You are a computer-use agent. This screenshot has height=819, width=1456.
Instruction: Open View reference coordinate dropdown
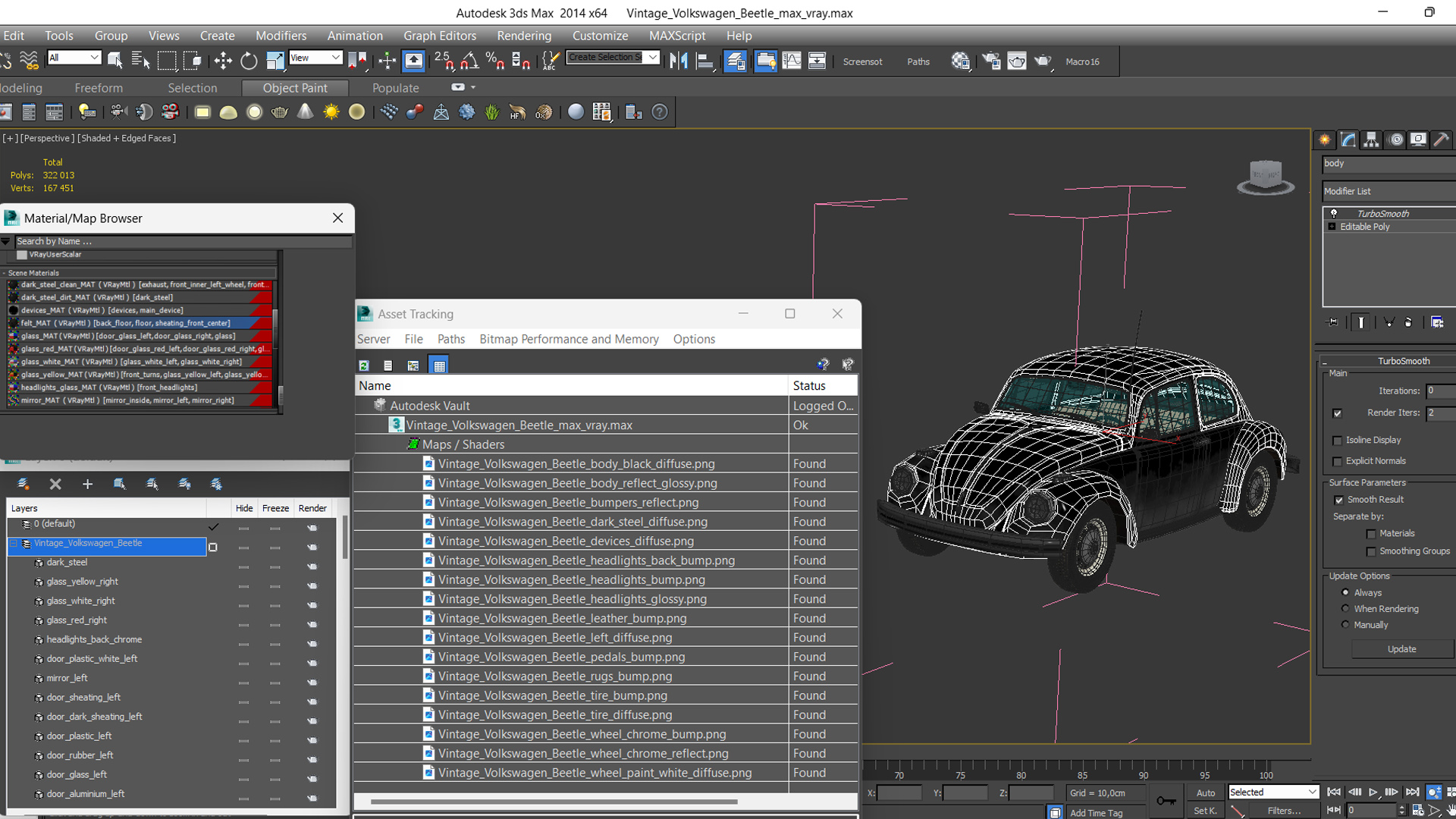pos(315,58)
